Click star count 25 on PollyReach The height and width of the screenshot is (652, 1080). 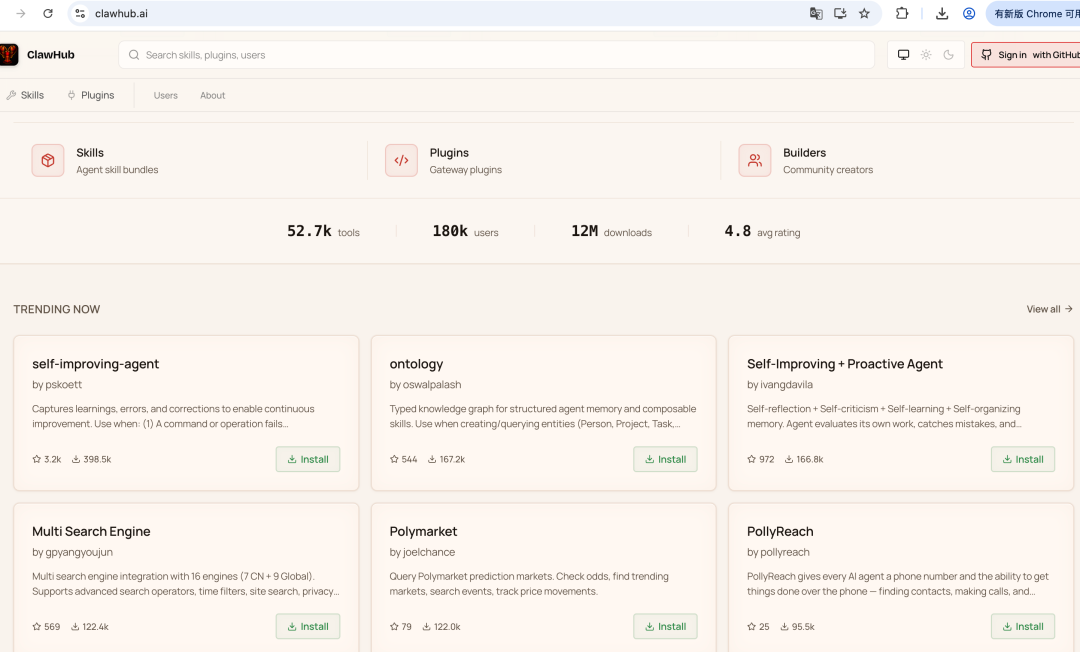(x=758, y=627)
